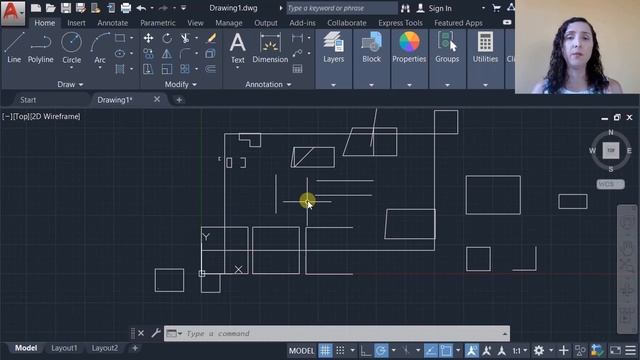The height and width of the screenshot is (360, 640).
Task: Toggle Clean Screen icon in status bar
Action: click(x=615, y=351)
